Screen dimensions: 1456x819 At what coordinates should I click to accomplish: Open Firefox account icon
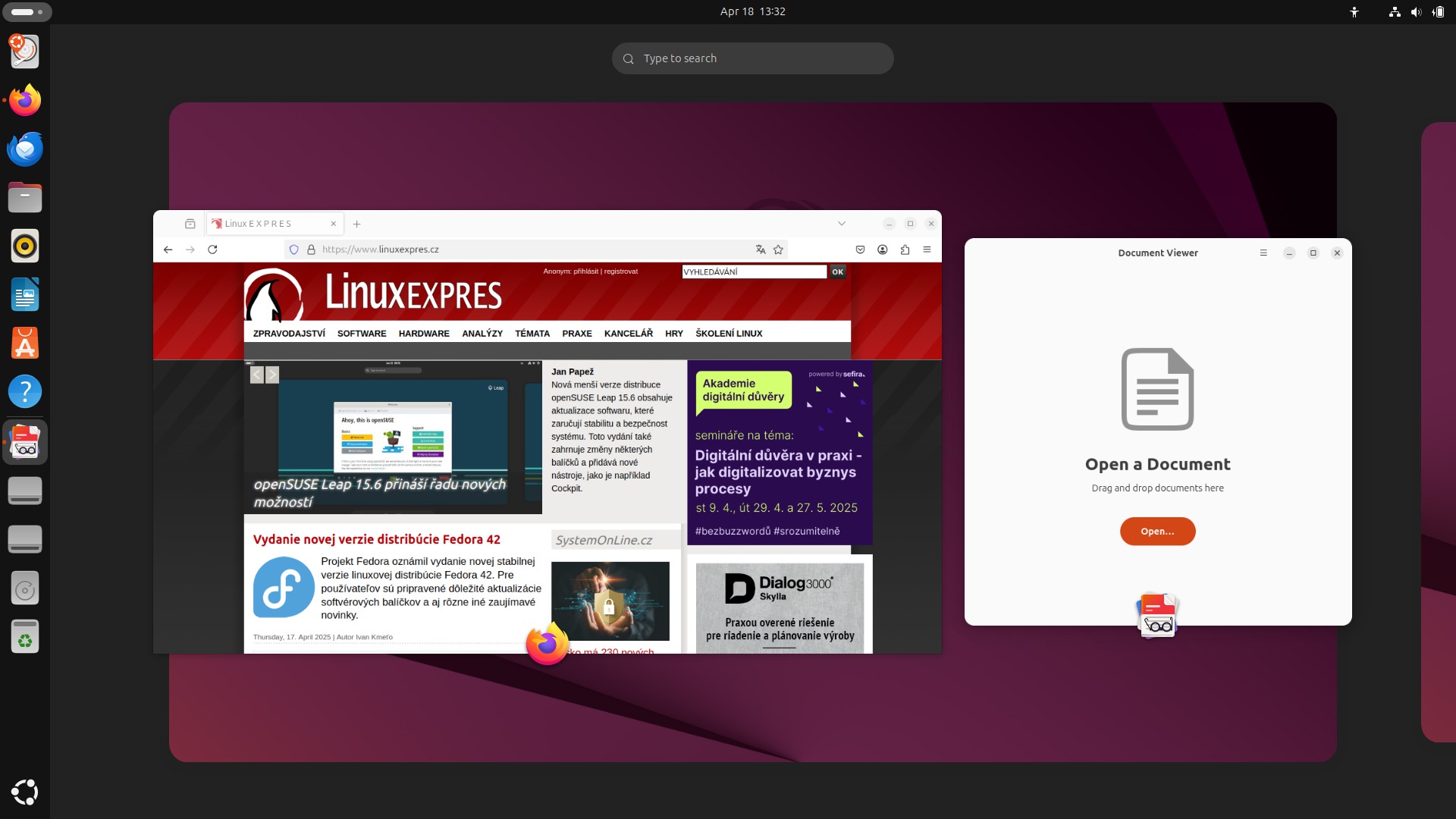pos(883,249)
